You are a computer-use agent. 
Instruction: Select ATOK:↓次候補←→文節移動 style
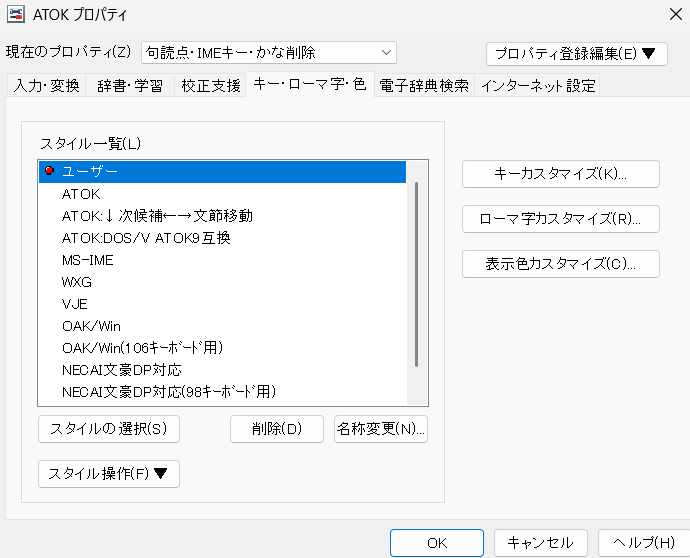tap(222, 216)
